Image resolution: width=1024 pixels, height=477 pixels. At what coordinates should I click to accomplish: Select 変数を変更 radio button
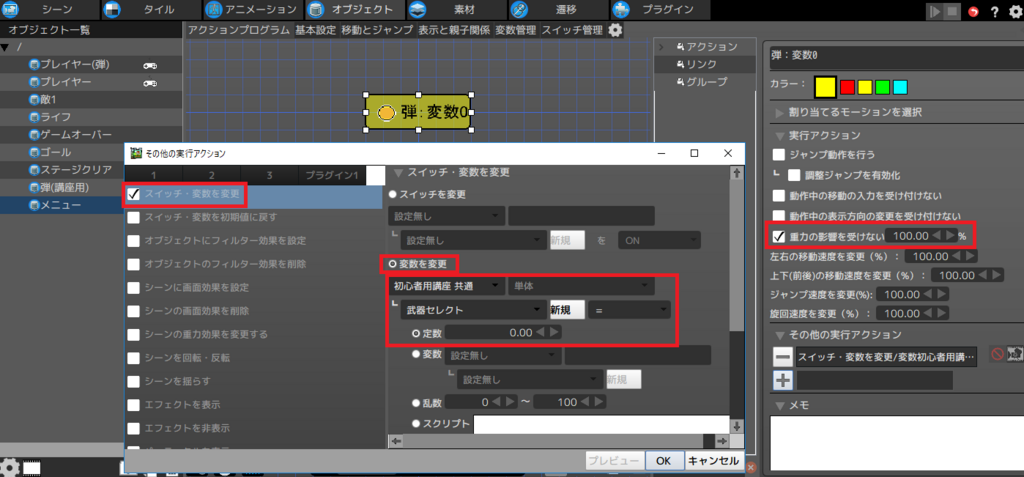coord(392,264)
